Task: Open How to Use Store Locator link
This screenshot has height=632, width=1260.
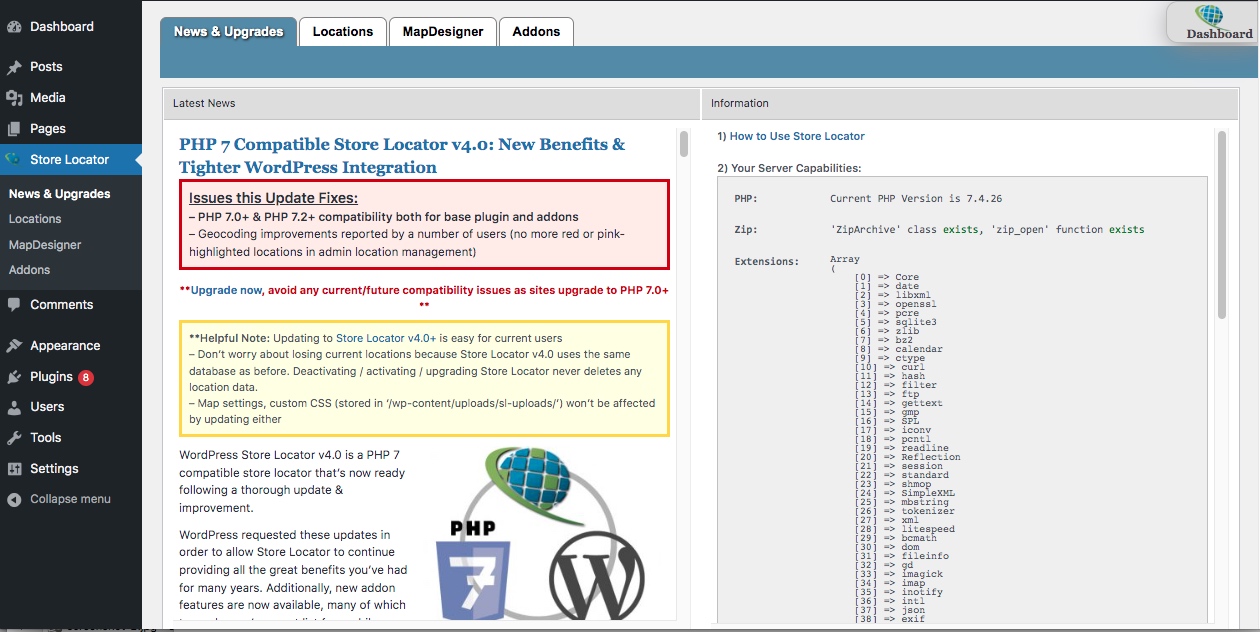Action: pyautogui.click(x=797, y=136)
